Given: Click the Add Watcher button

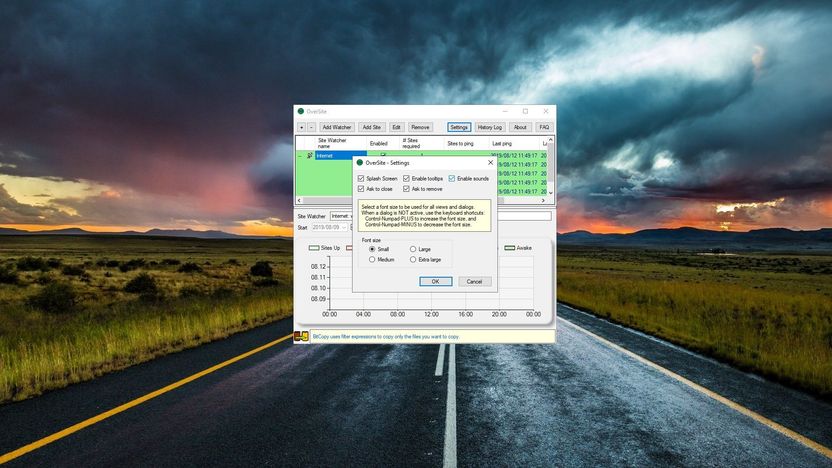Looking at the screenshot, I should [x=337, y=127].
